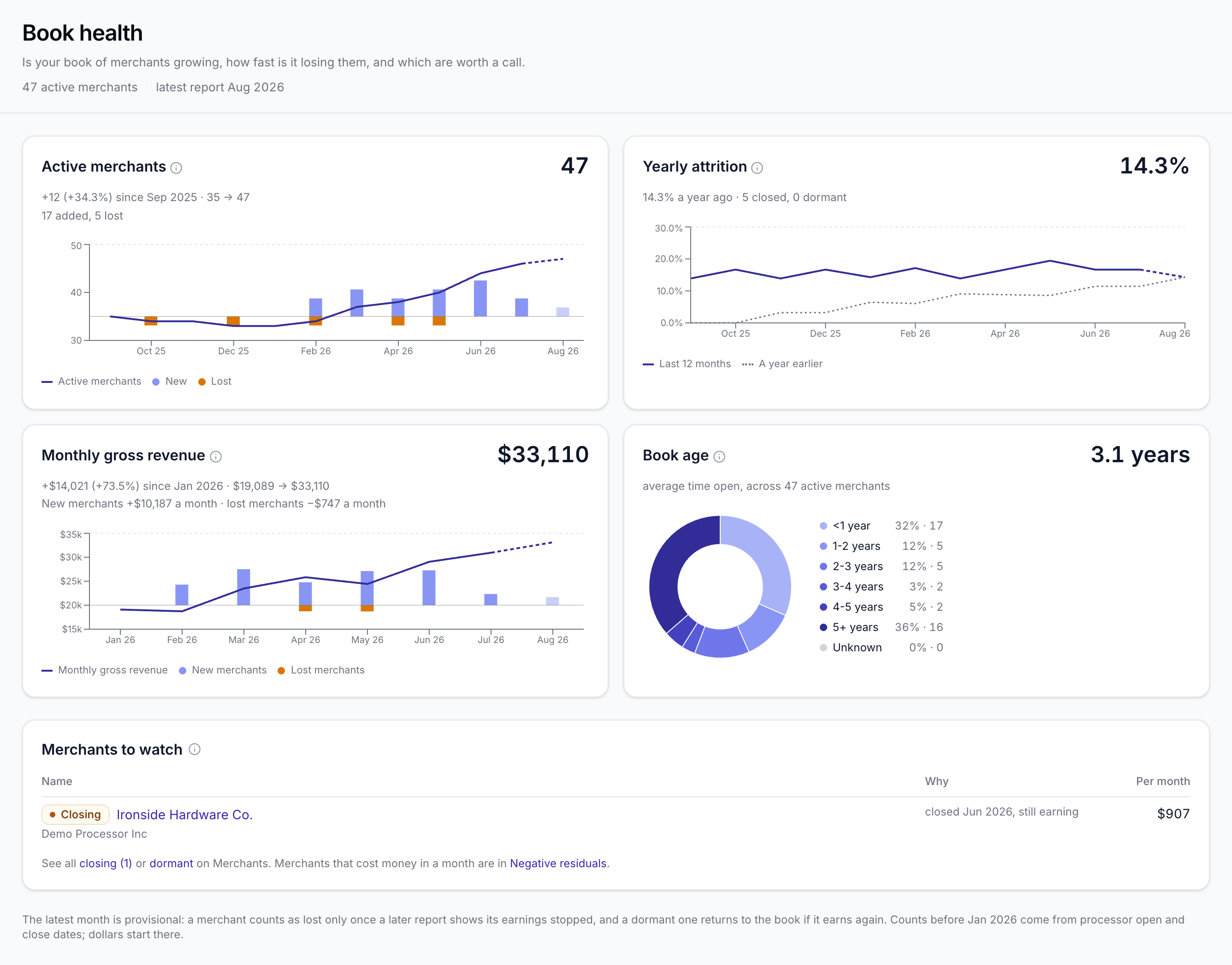Screen dimensions: 1232x965
Task: Click the 14.3% attrition value
Action: [1154, 166]
